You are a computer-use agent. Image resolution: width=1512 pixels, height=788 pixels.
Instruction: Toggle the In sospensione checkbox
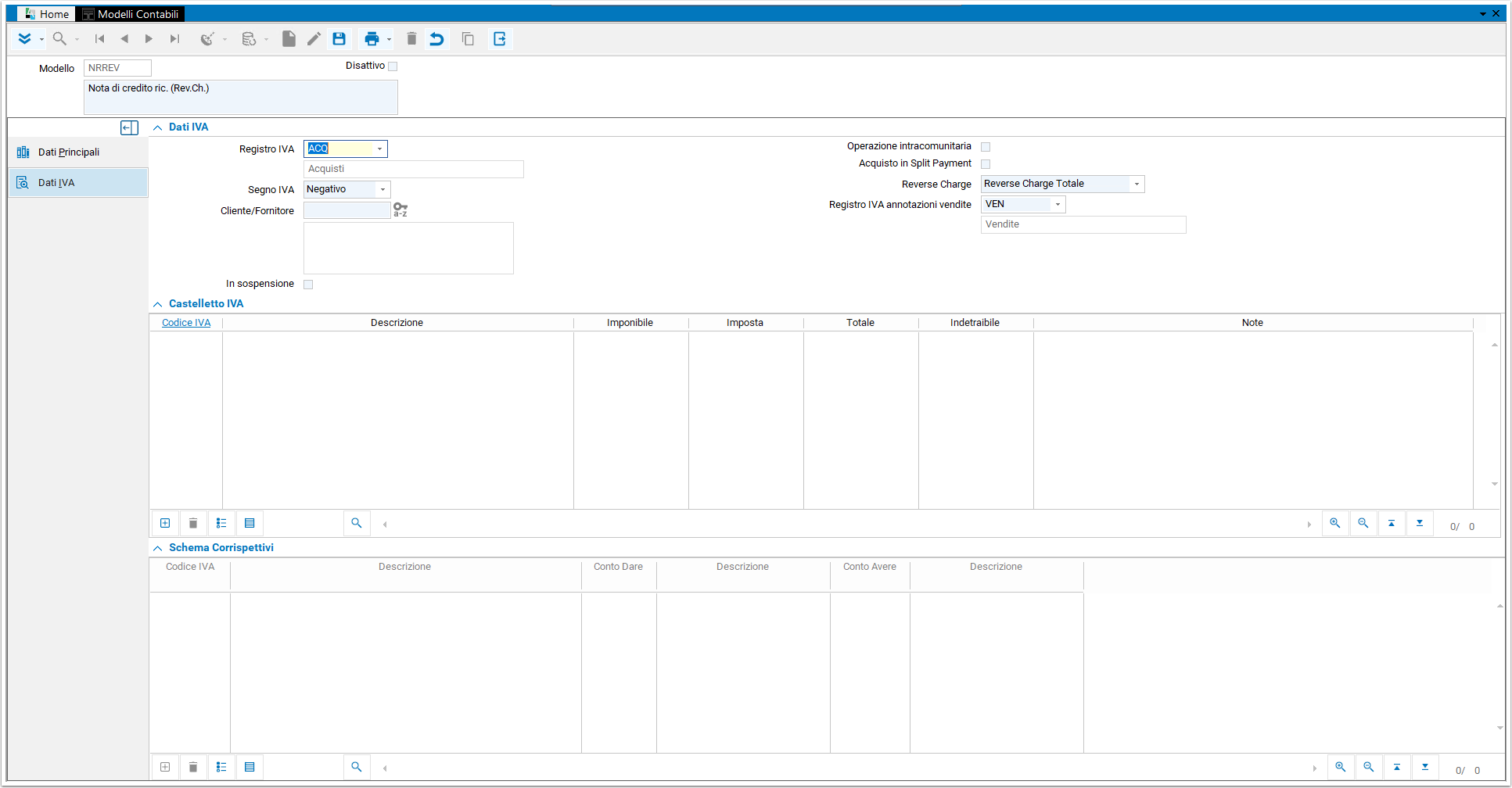(308, 285)
